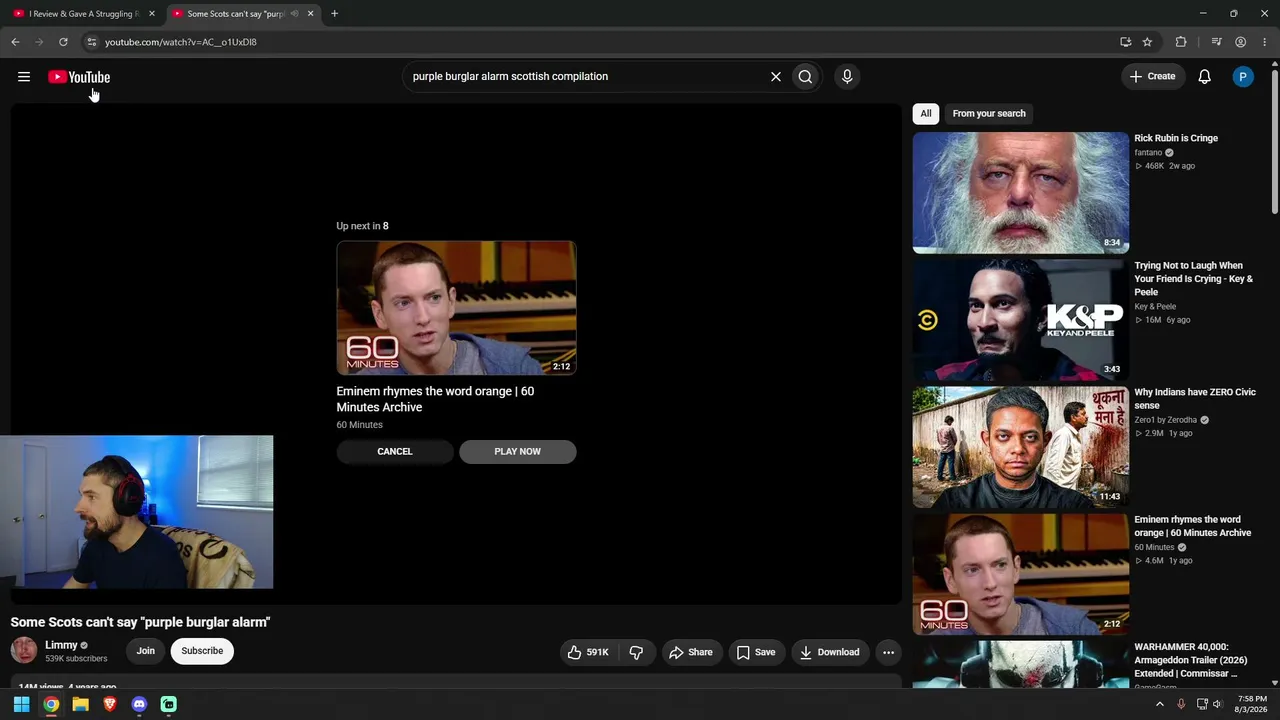Focus the YouTube search input field

pyautogui.click(x=585, y=76)
